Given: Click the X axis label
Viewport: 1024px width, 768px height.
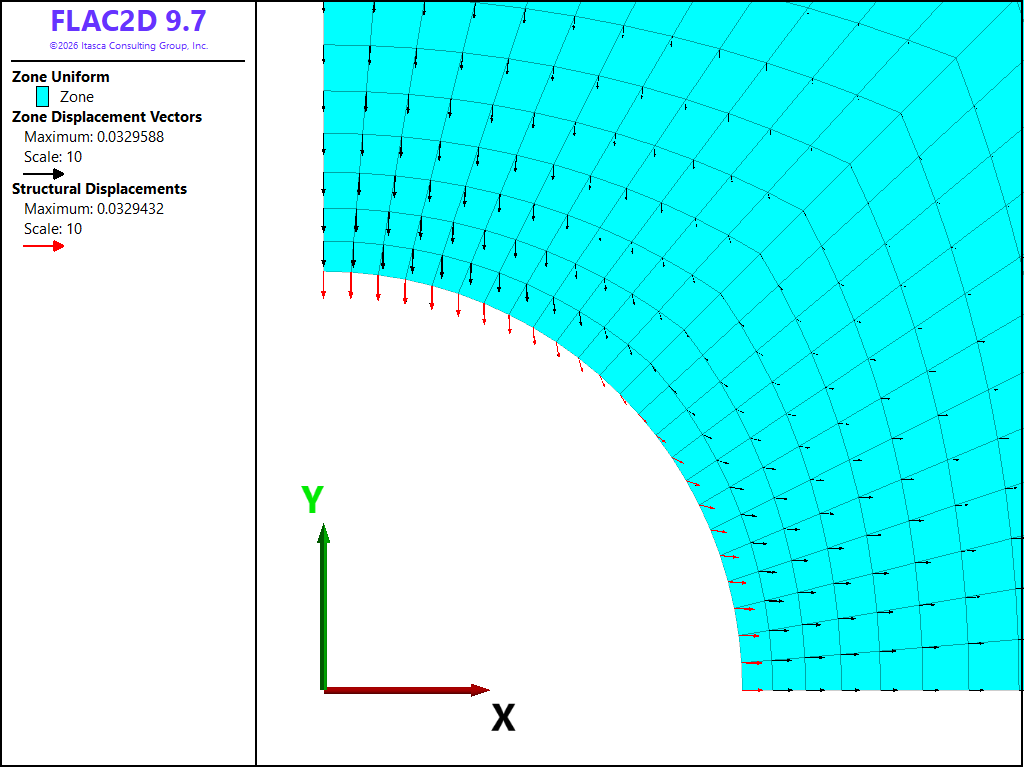Looking at the screenshot, I should 503,718.
